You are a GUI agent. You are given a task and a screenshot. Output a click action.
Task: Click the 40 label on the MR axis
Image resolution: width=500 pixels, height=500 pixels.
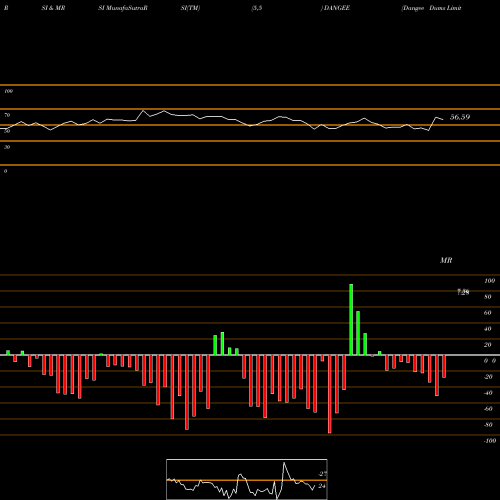(488, 329)
